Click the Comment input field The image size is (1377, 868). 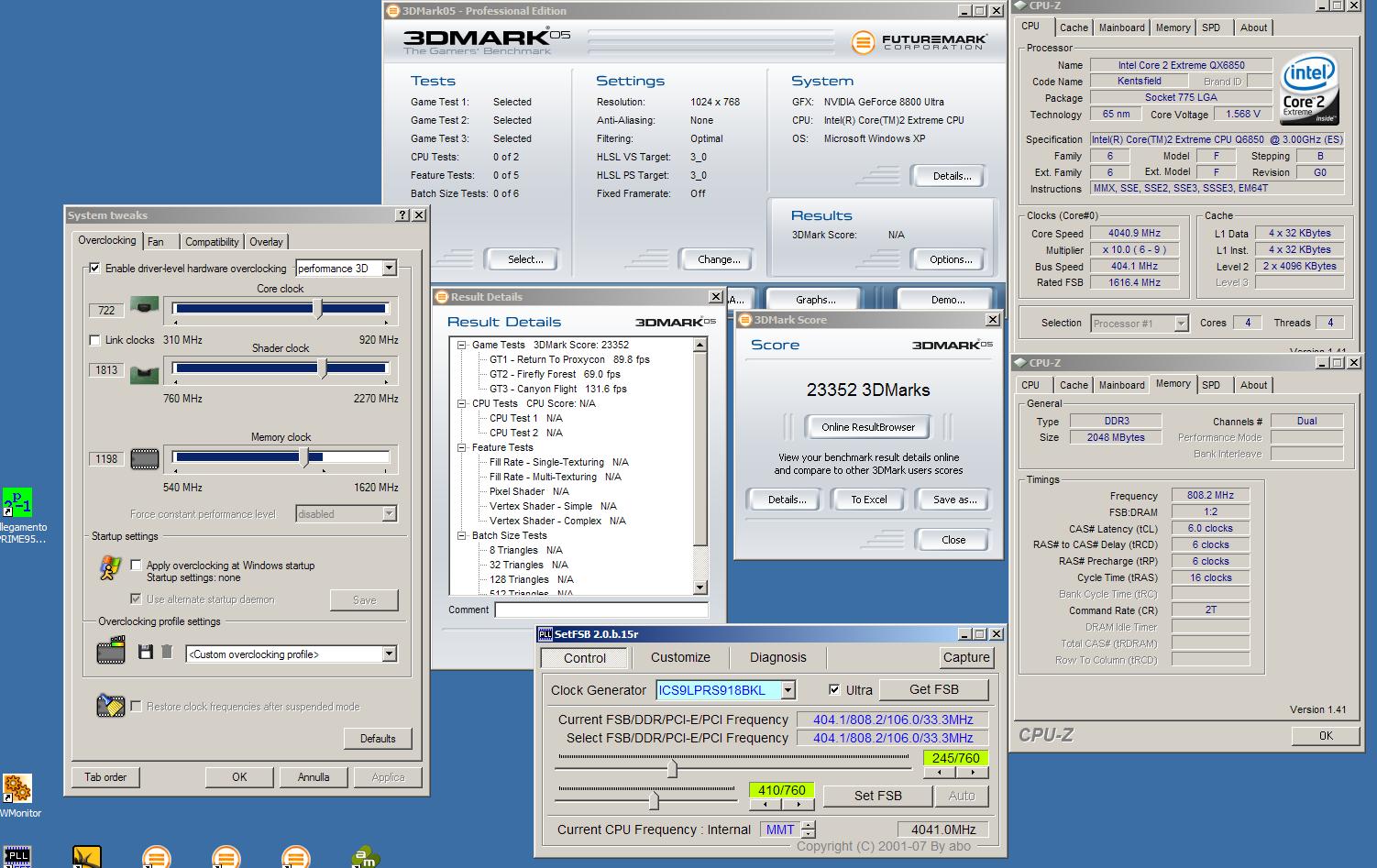tap(601, 610)
